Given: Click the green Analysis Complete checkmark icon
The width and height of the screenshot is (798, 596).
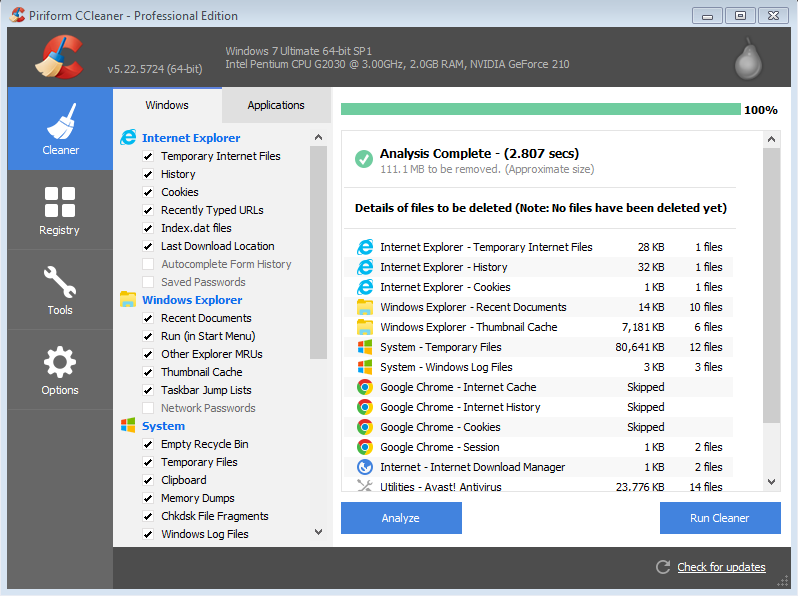Looking at the screenshot, I should pos(364,159).
